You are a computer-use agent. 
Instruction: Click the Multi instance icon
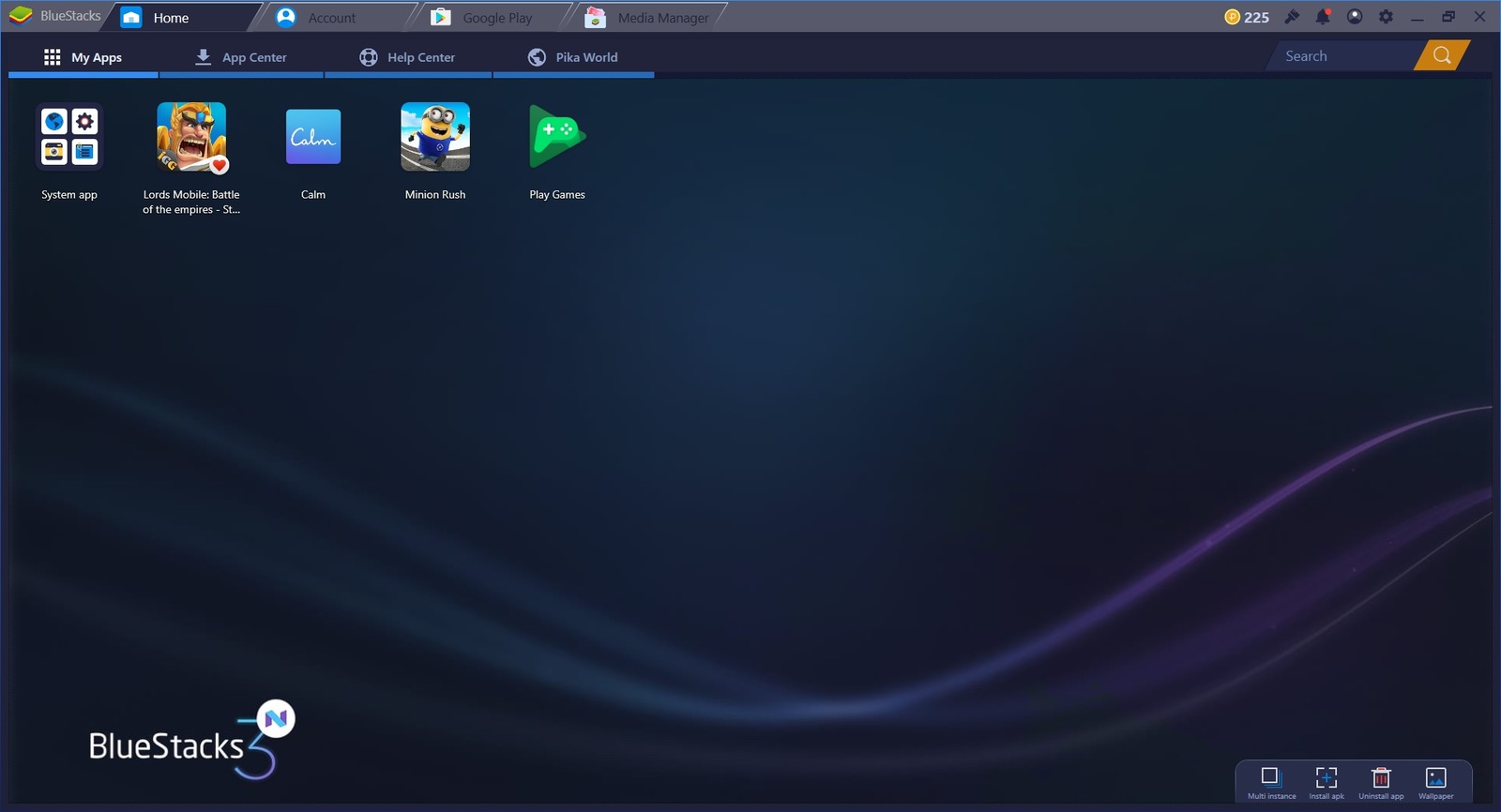[1271, 777]
